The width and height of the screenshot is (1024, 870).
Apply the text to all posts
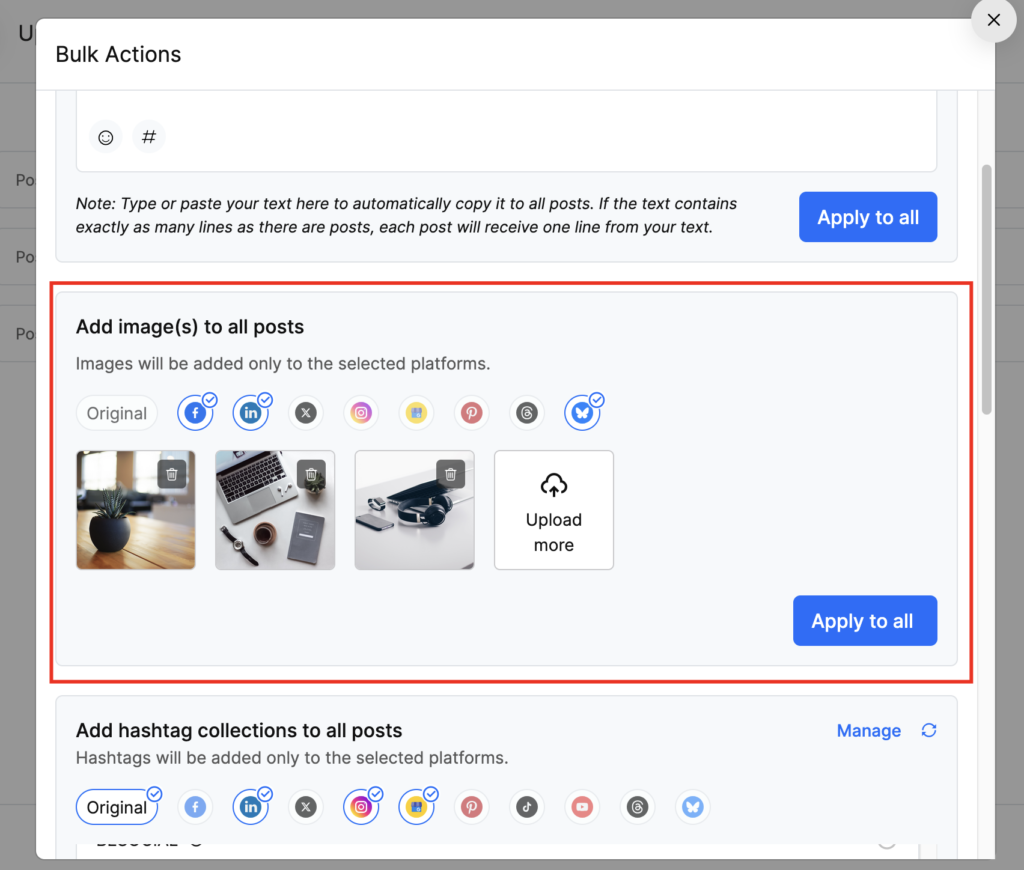pos(868,217)
